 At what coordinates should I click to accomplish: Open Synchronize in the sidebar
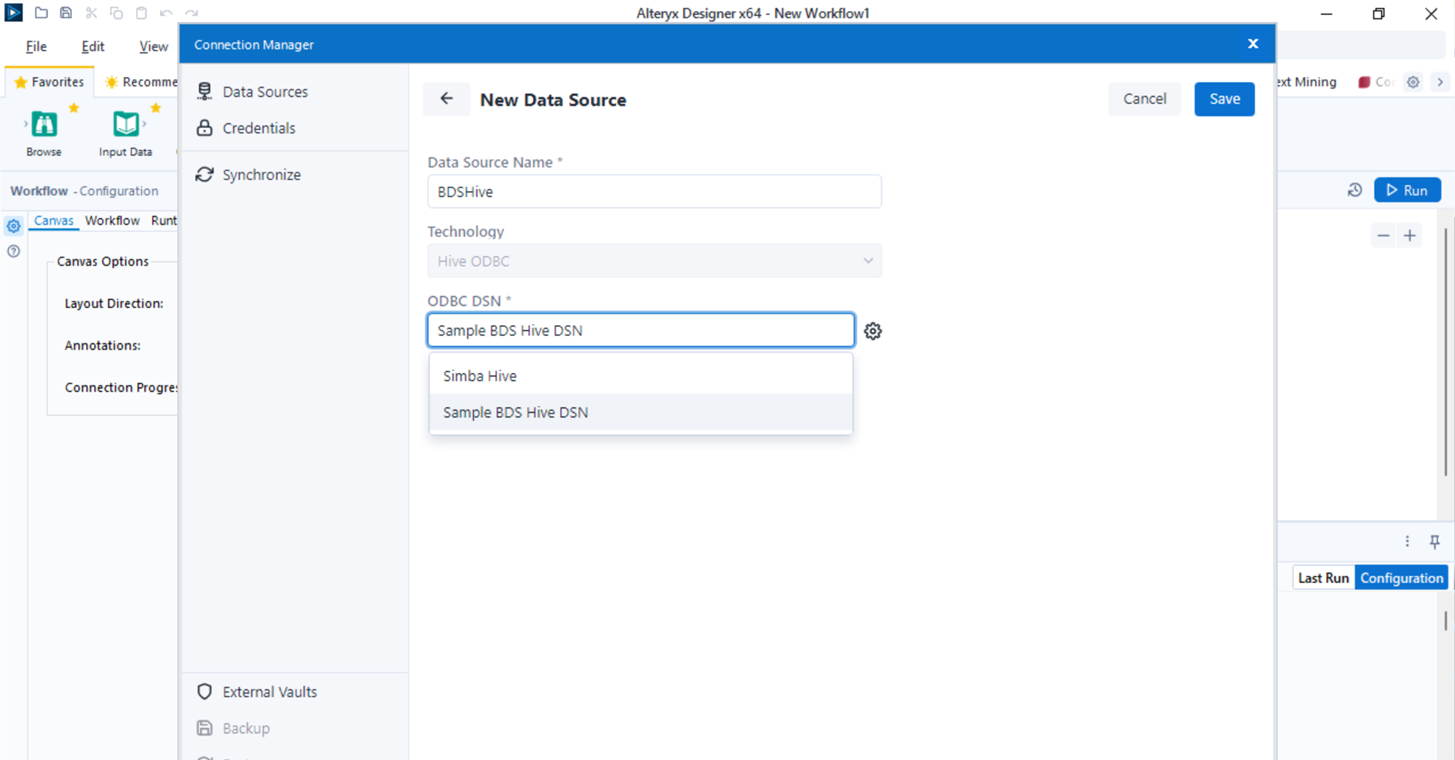261,174
